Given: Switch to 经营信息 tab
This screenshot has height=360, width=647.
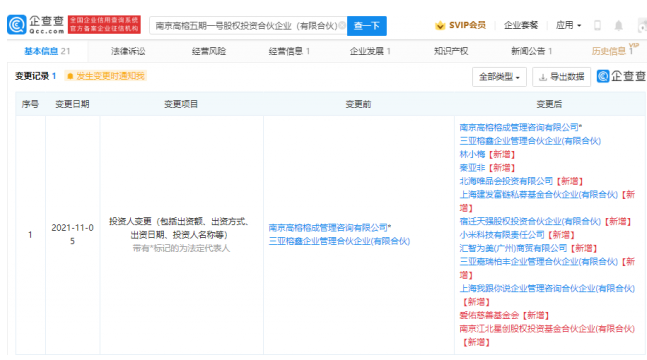Looking at the screenshot, I should pos(289,51).
